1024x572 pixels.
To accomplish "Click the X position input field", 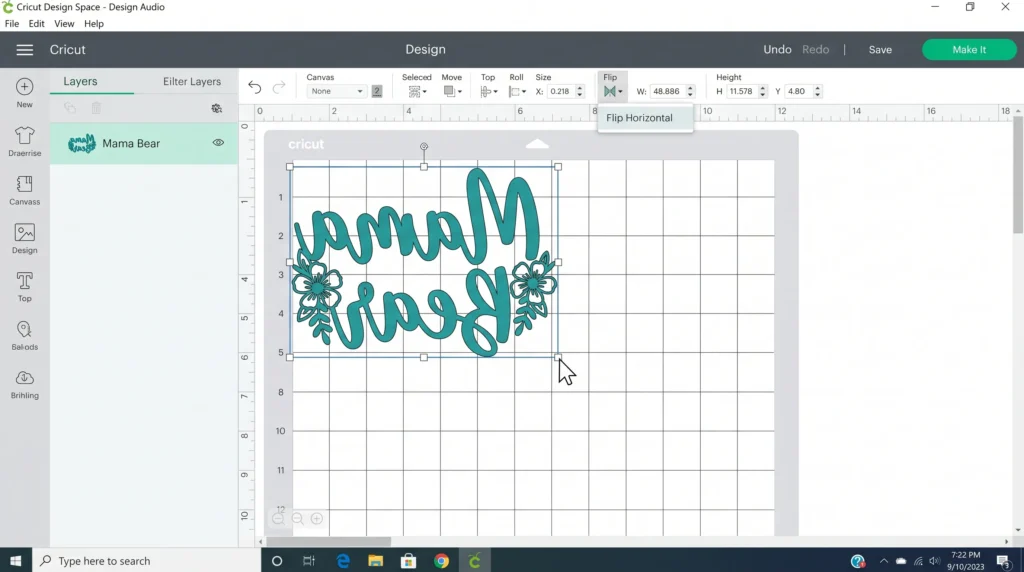I will (x=561, y=91).
